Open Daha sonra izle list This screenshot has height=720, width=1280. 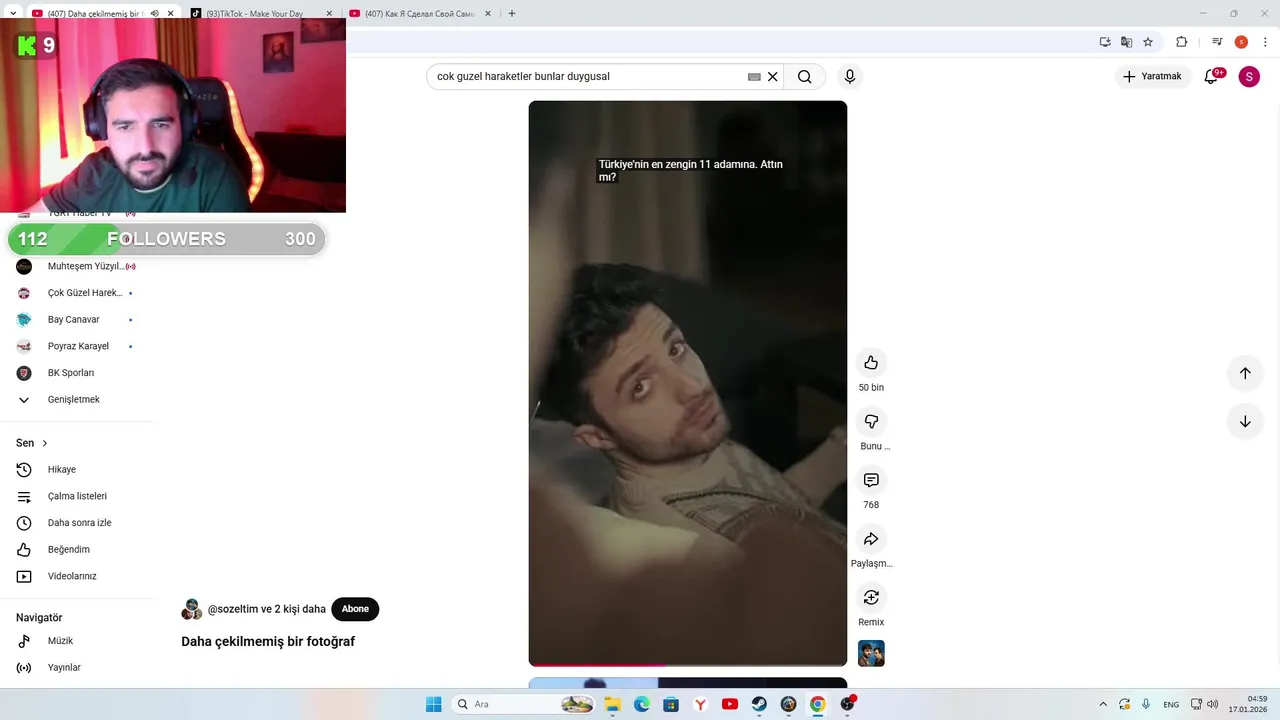[x=76, y=523]
